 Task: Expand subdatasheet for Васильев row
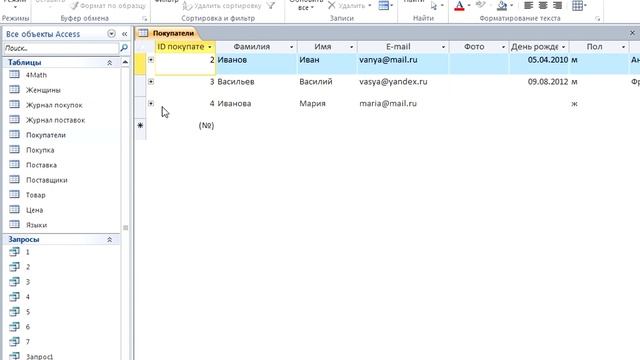click(x=151, y=82)
